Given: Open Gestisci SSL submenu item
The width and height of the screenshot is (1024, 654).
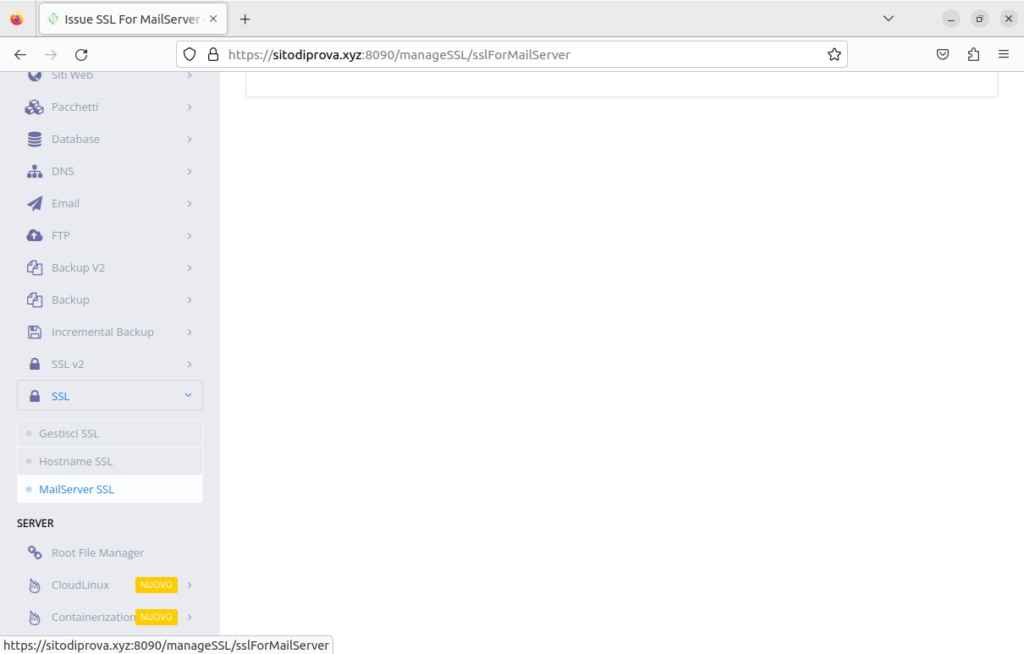Looking at the screenshot, I should (x=110, y=433).
